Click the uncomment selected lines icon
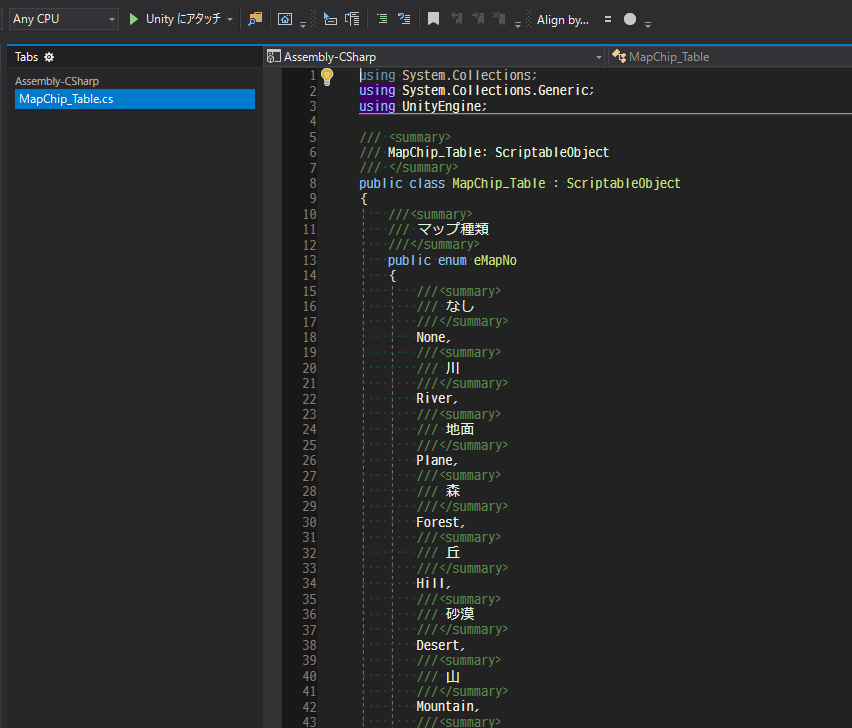This screenshot has height=728, width=852. (403, 19)
